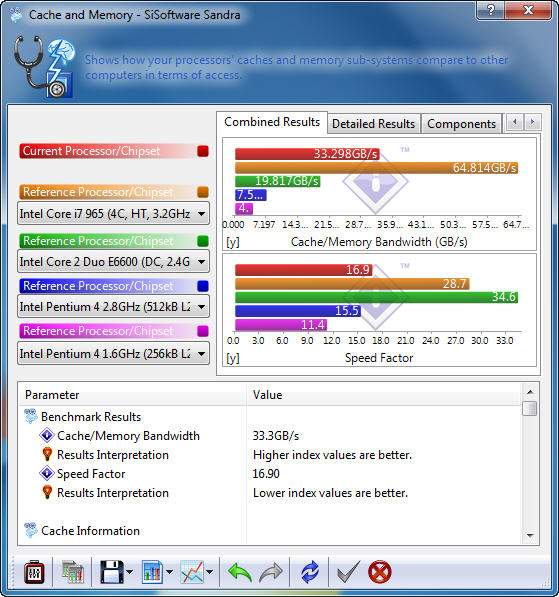Click the Cache/Memory Bandwidth diamond icon
The image size is (559, 597).
tap(47, 435)
